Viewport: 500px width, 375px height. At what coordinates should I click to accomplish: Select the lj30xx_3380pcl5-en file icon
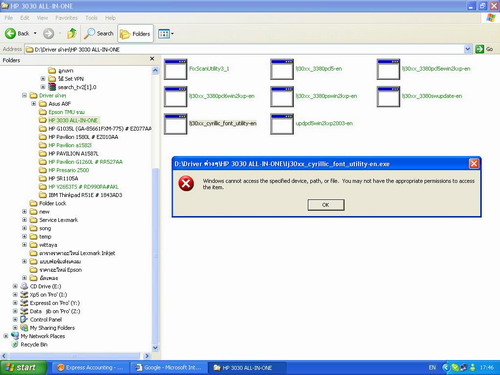282,69
